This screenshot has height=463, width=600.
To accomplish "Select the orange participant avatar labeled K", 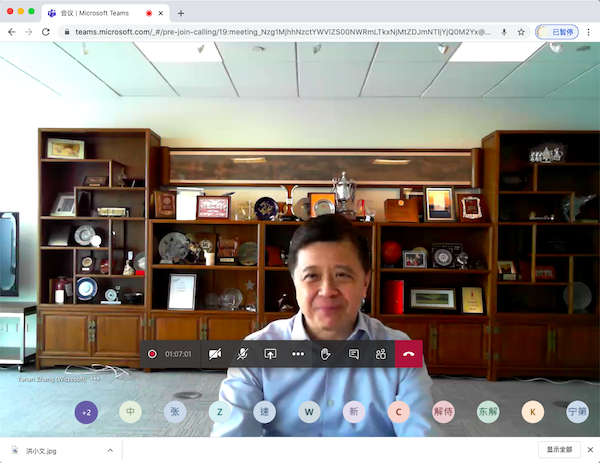I will coord(533,412).
